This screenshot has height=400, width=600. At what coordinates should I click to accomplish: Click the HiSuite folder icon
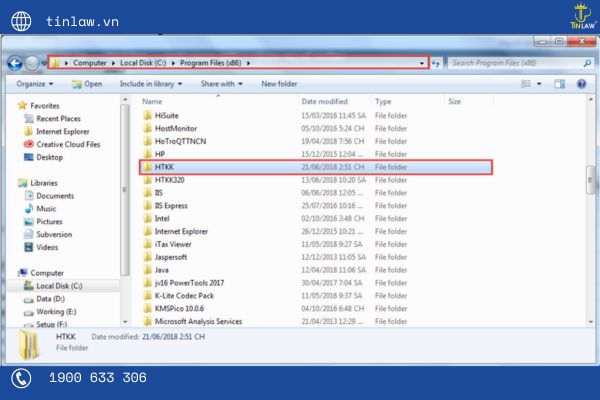pyautogui.click(x=147, y=115)
